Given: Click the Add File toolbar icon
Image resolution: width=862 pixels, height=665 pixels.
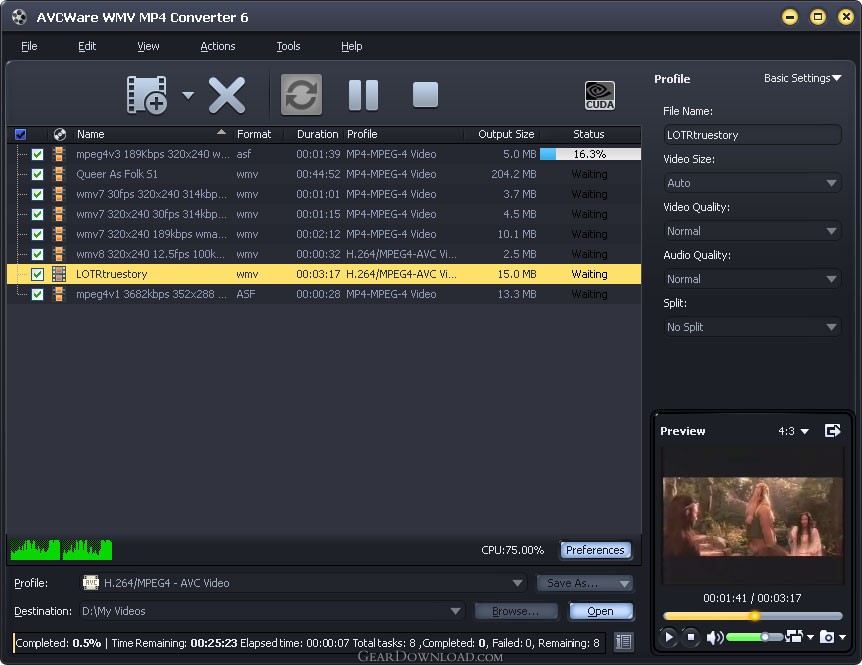Looking at the screenshot, I should click(147, 95).
